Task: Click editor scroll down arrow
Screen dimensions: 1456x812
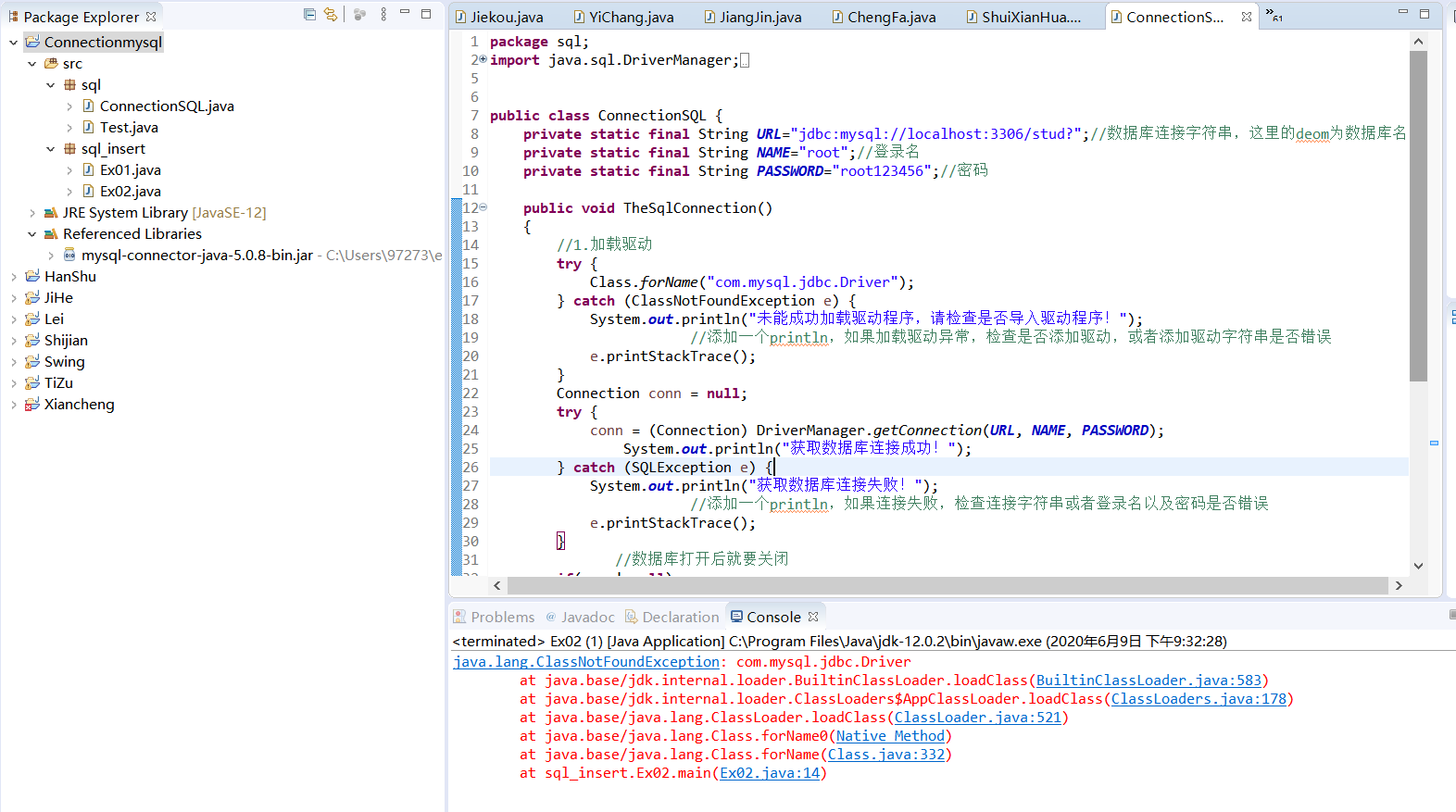Action: [x=1418, y=566]
